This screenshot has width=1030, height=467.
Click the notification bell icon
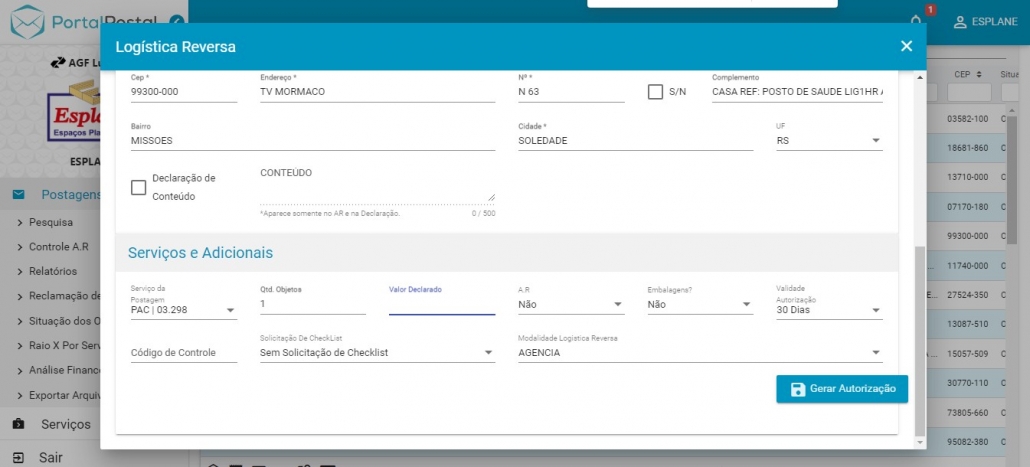click(916, 21)
